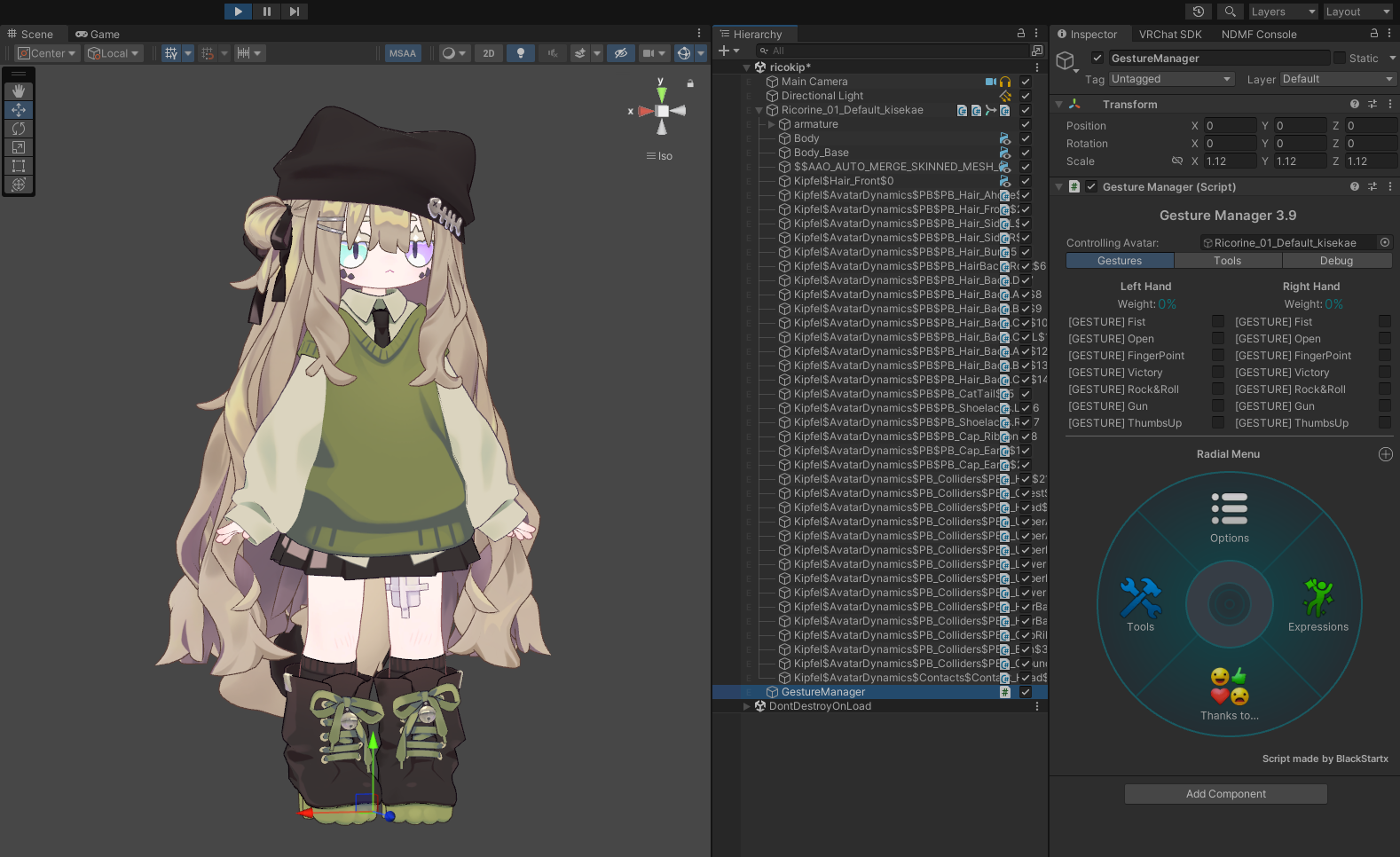Toggle Main Camera active checkbox
The image size is (1400, 857).
pos(1026,82)
